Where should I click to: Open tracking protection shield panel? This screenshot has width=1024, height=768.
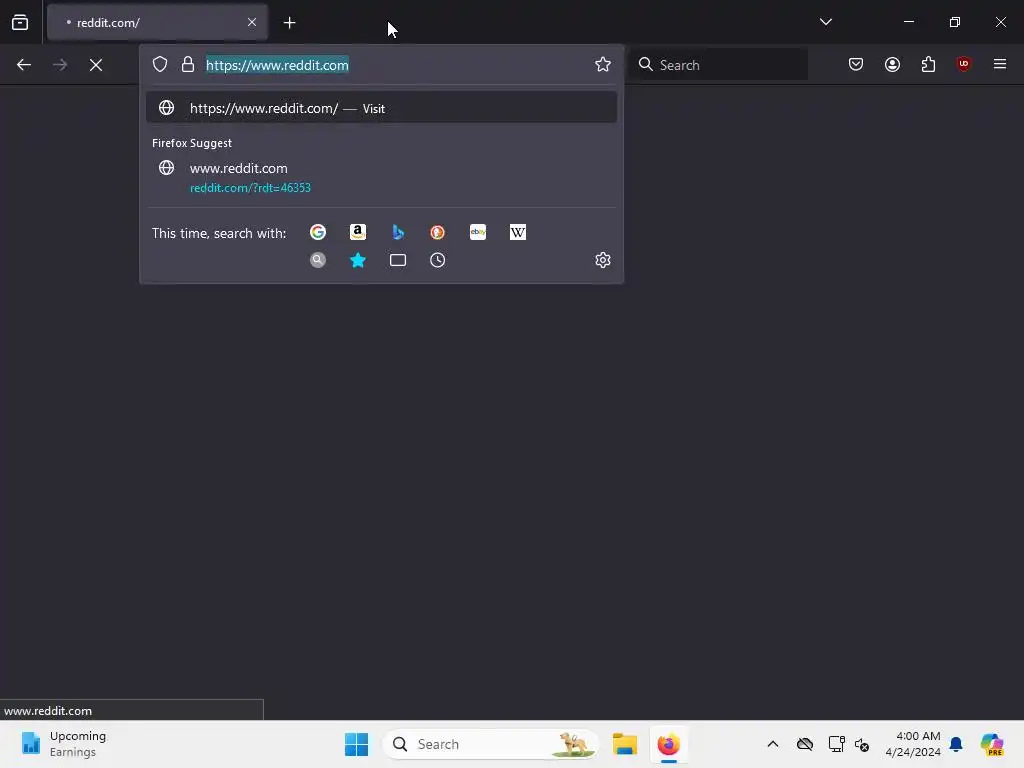160,64
